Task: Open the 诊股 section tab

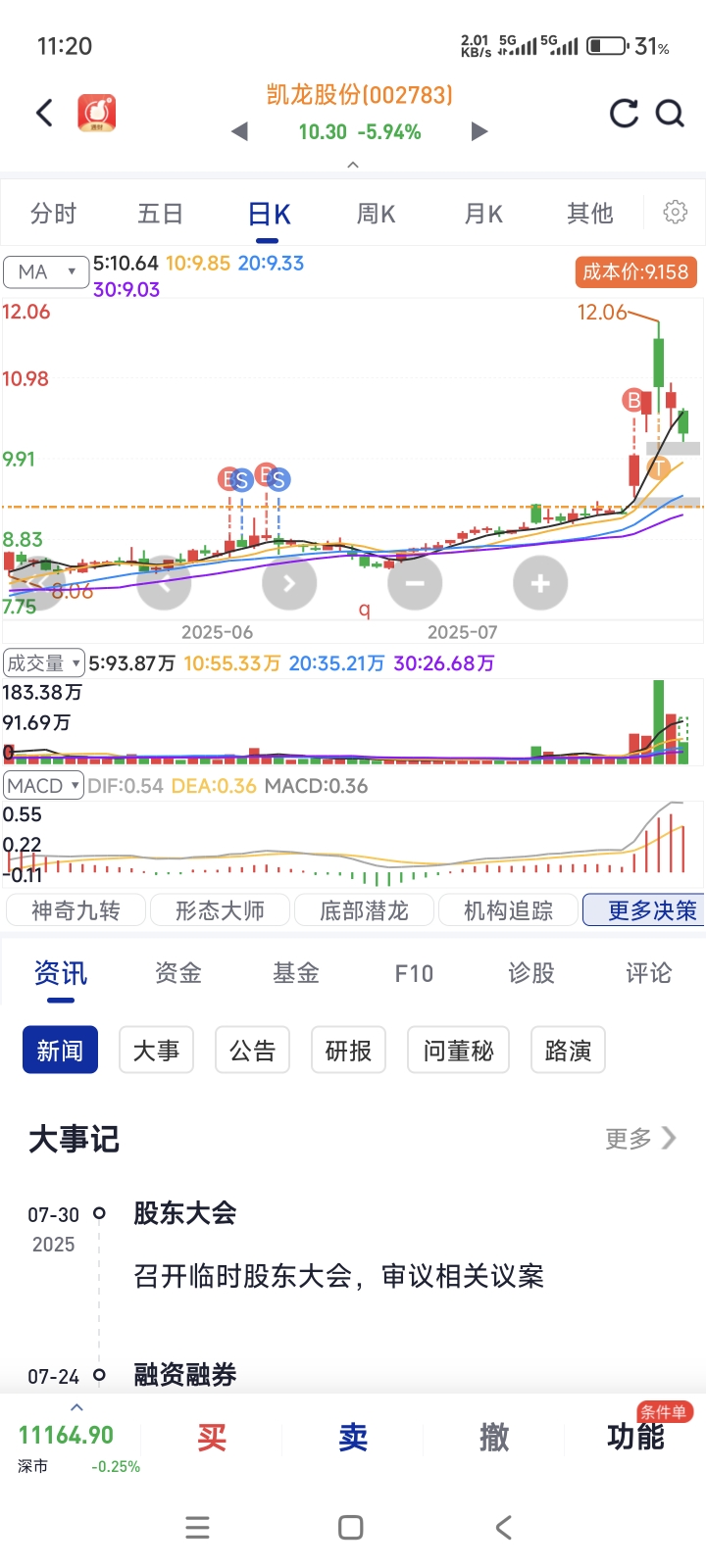Action: pos(531,973)
